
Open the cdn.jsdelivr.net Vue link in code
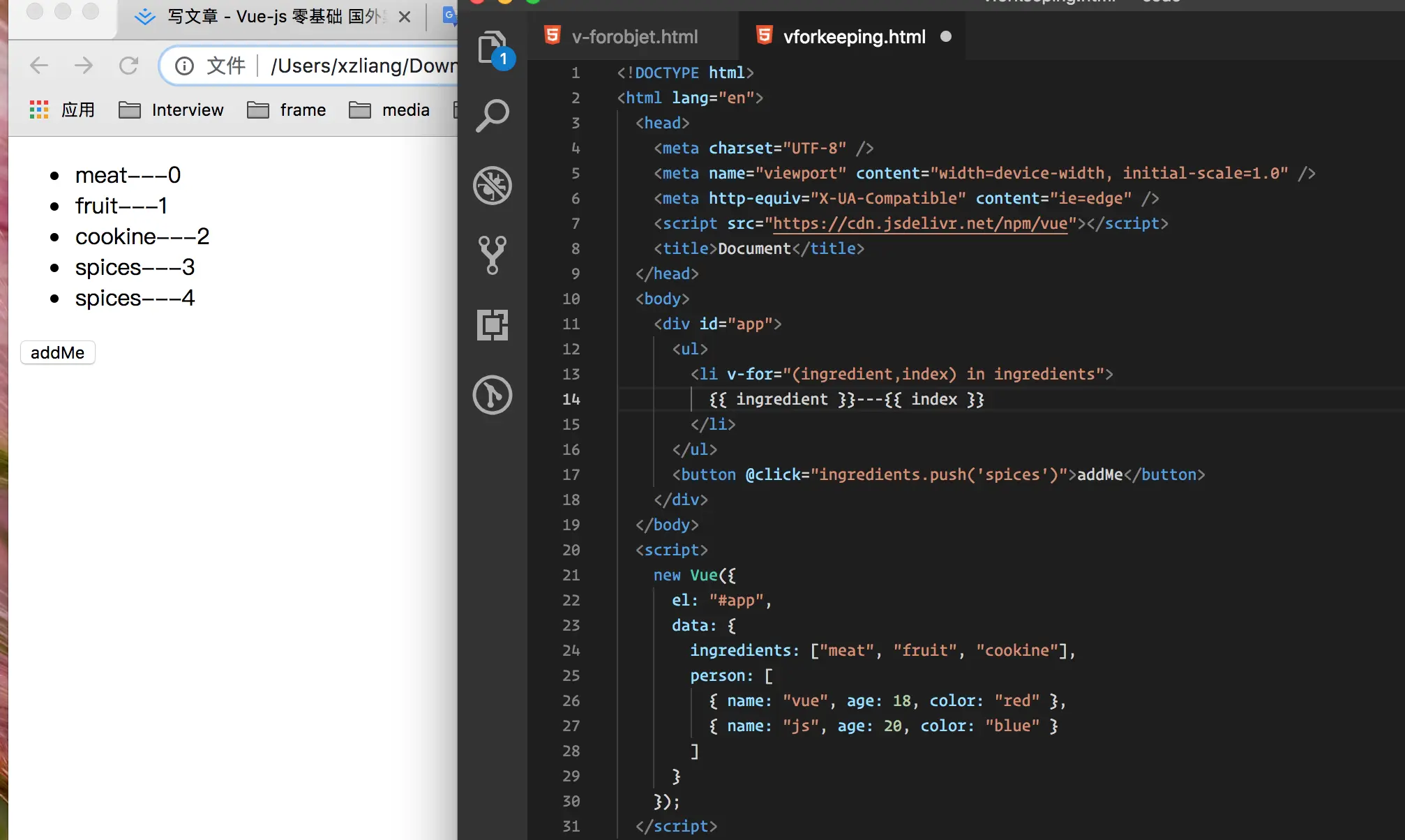(920, 223)
